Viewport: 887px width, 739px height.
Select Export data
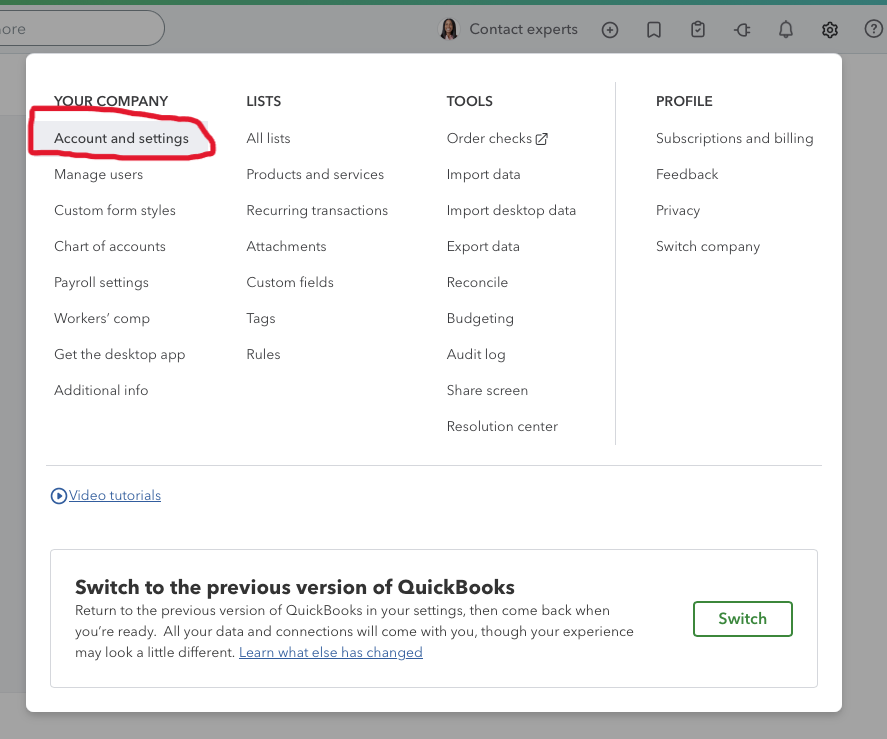tap(483, 246)
